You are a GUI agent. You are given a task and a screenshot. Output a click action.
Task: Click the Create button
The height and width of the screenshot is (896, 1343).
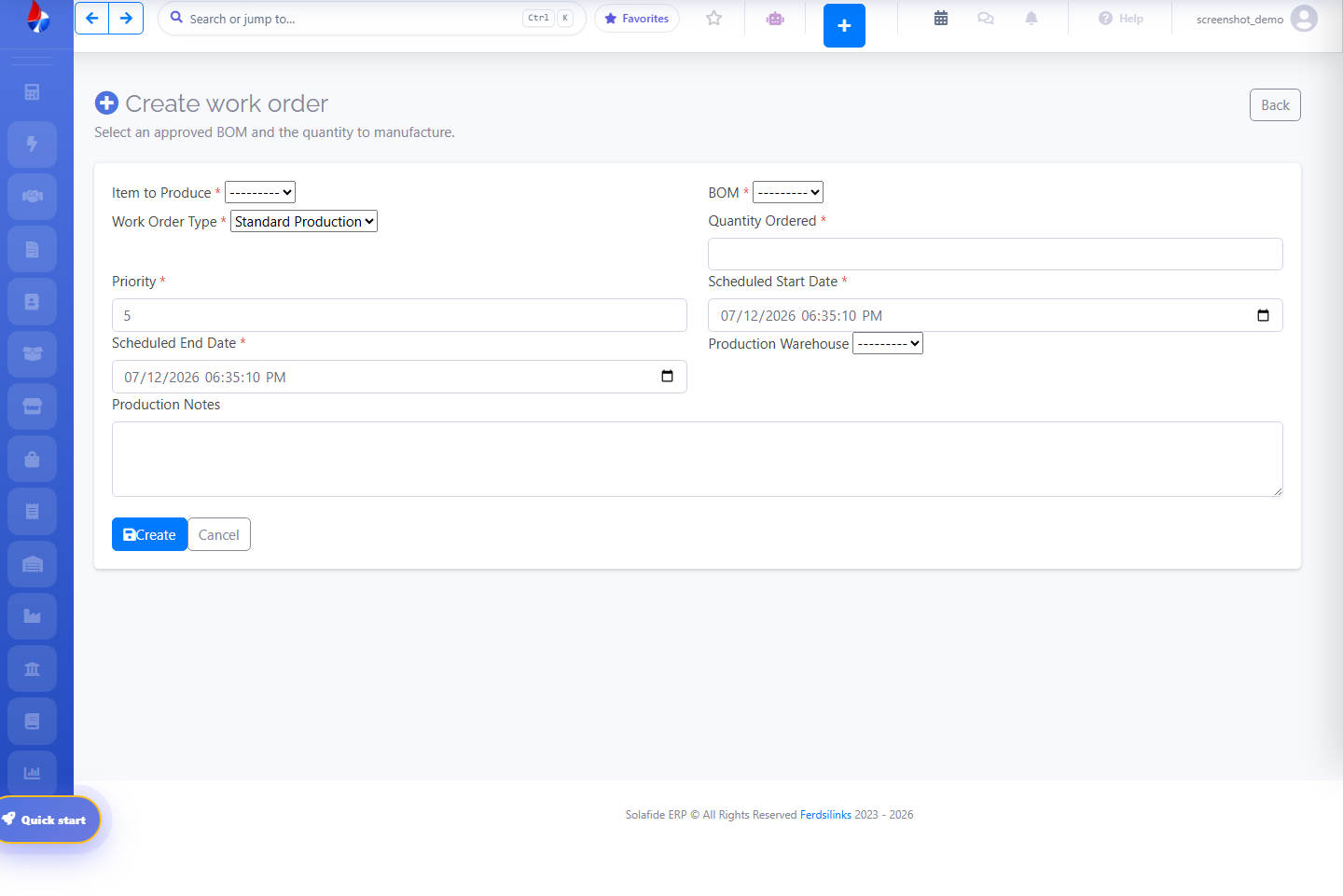[149, 534]
